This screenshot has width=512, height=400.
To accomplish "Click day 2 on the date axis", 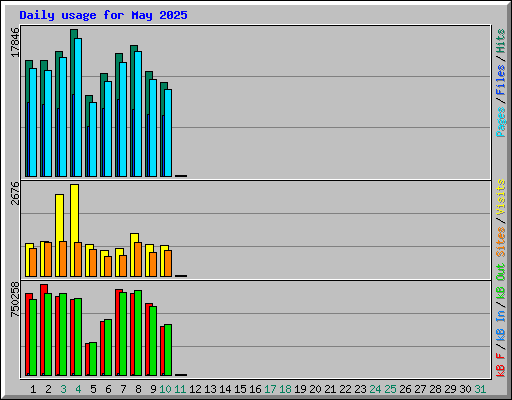I will 48,389.
